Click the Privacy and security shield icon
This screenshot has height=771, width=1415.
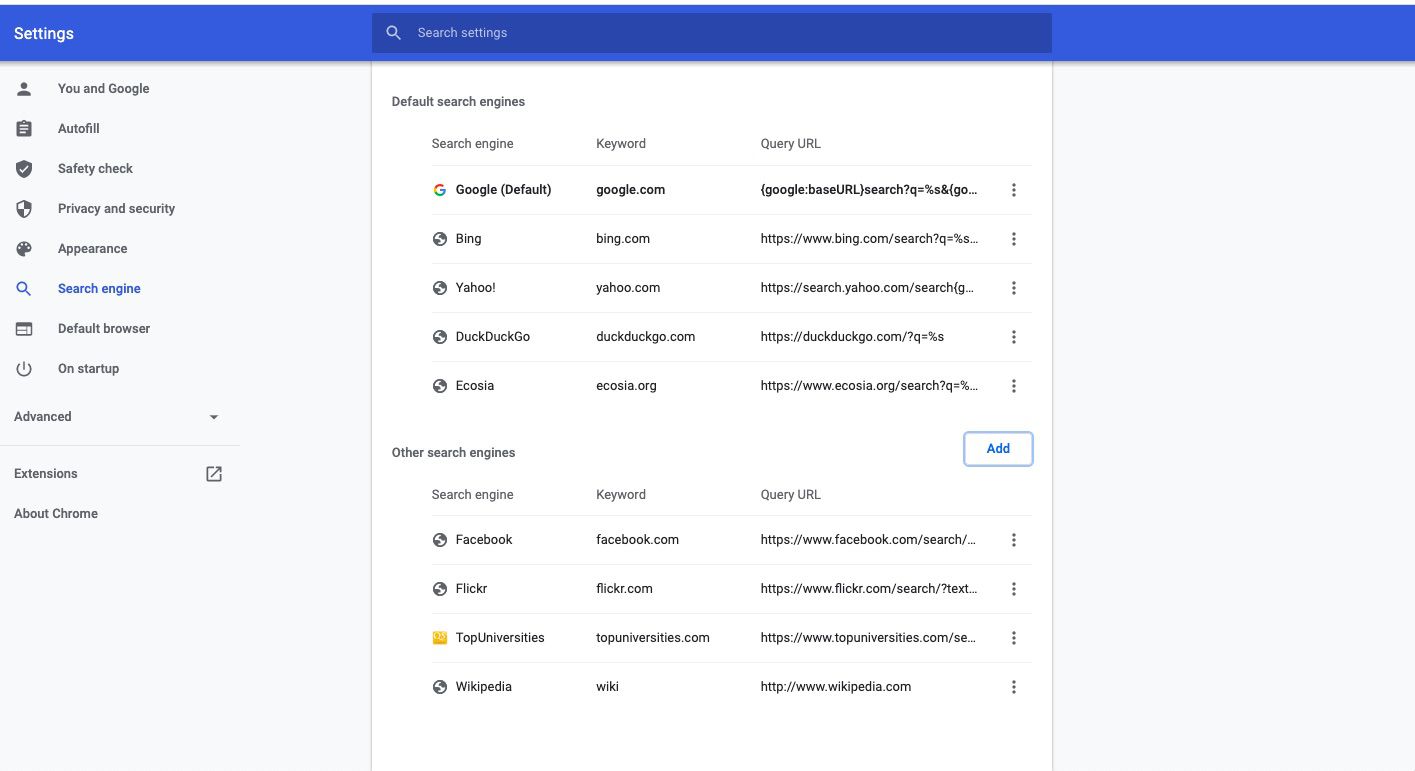tap(24, 209)
